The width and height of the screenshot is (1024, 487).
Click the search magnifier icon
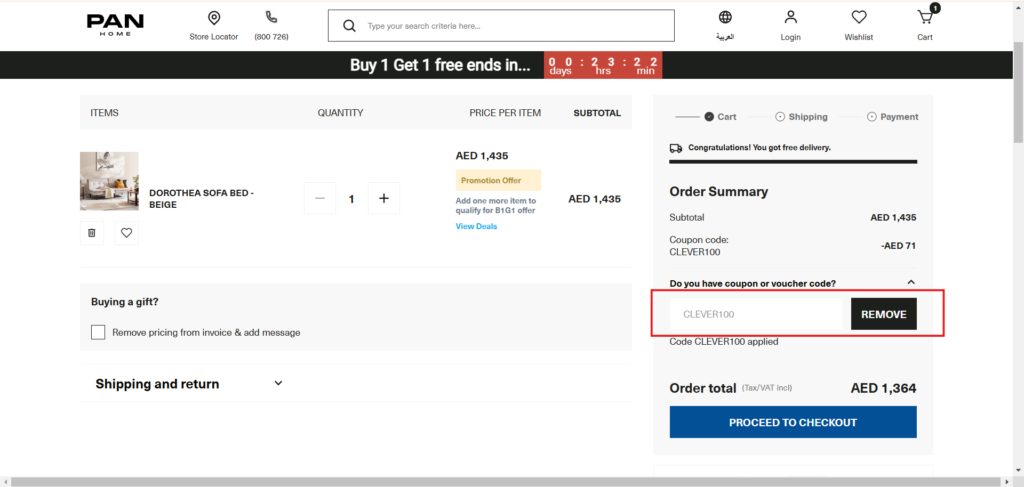coord(349,26)
